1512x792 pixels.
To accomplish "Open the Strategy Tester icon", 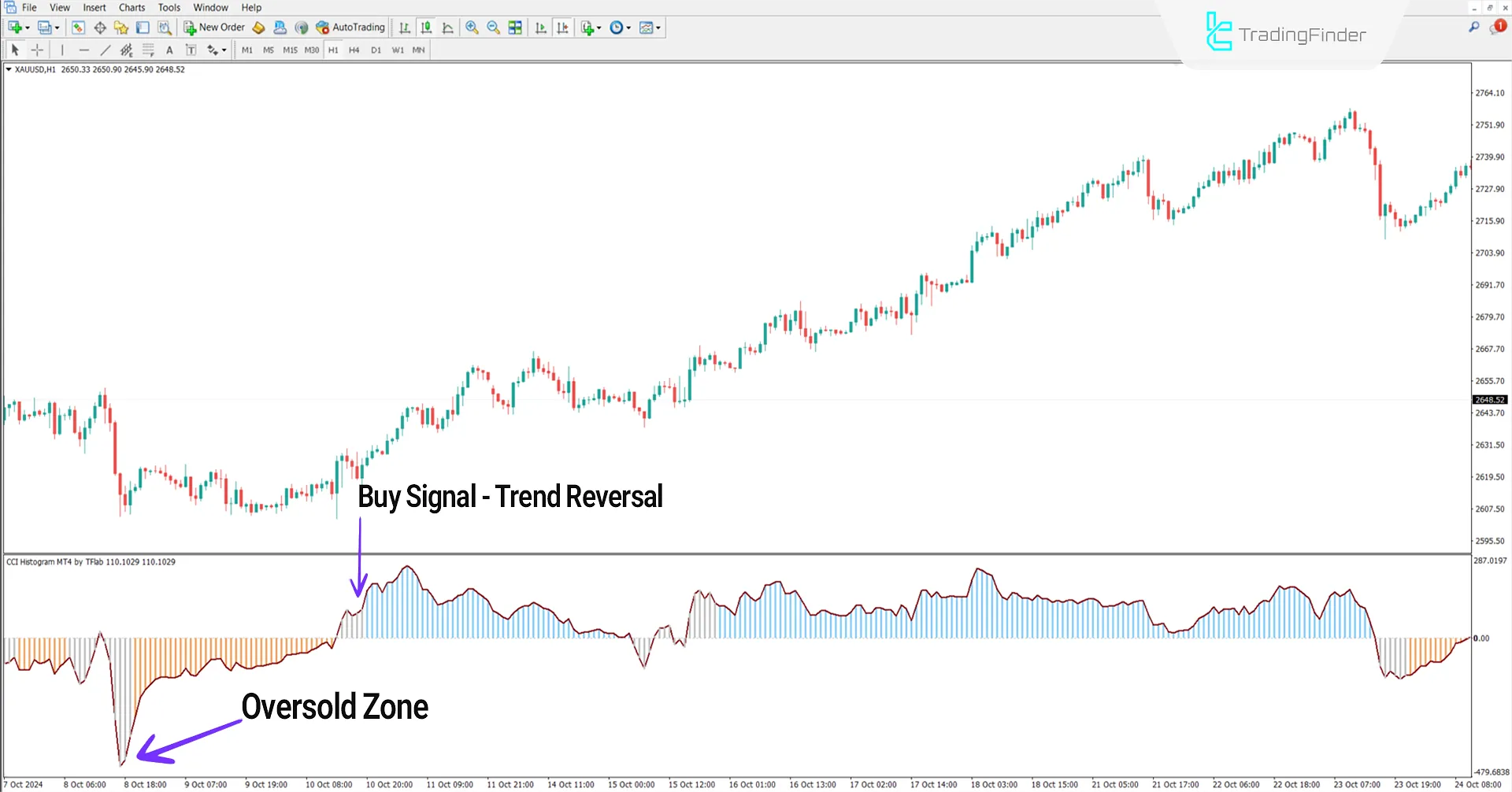I will (164, 28).
